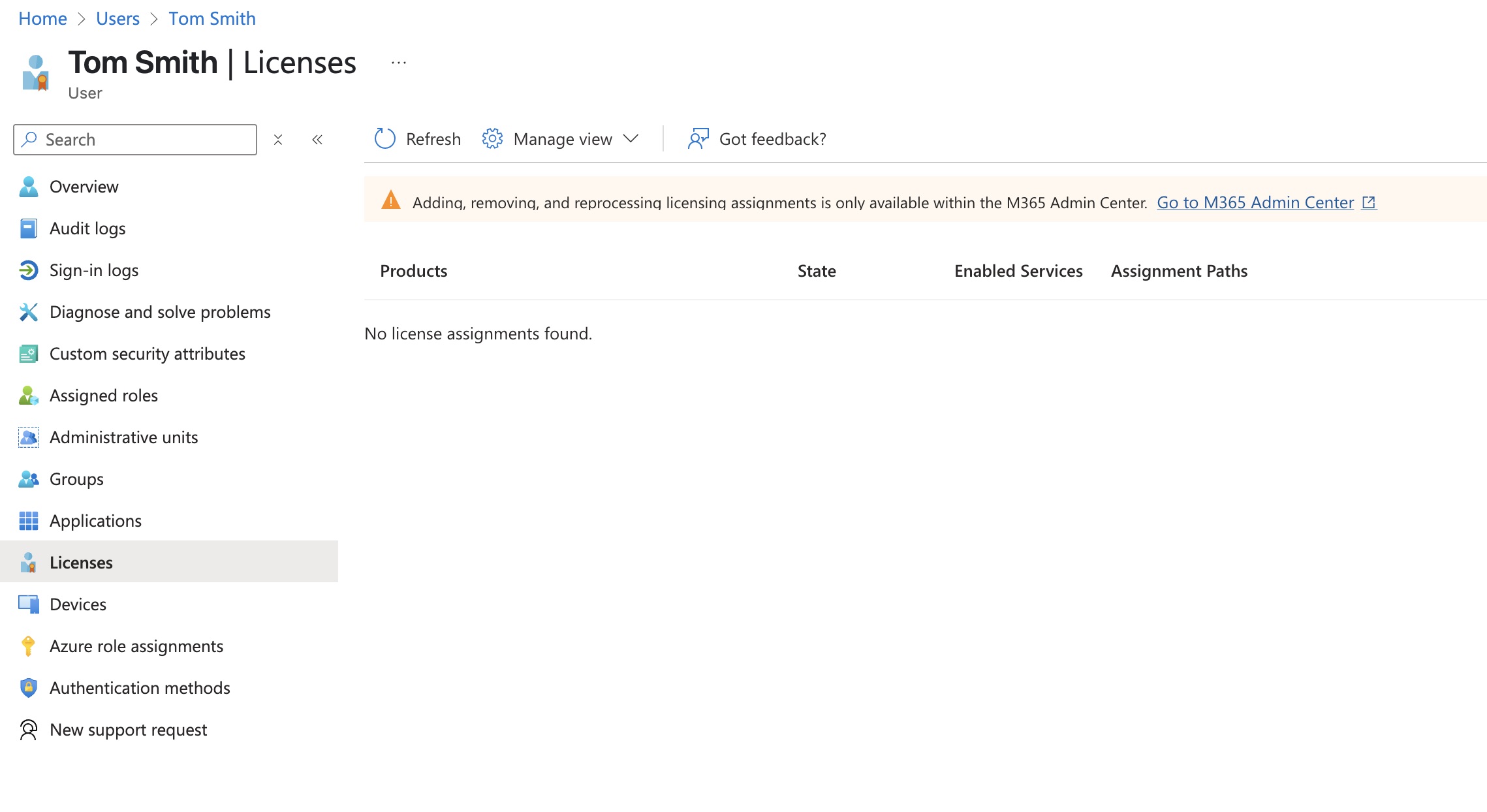This screenshot has height=812, width=1487.
Task: Click Manage view label
Action: [x=563, y=139]
